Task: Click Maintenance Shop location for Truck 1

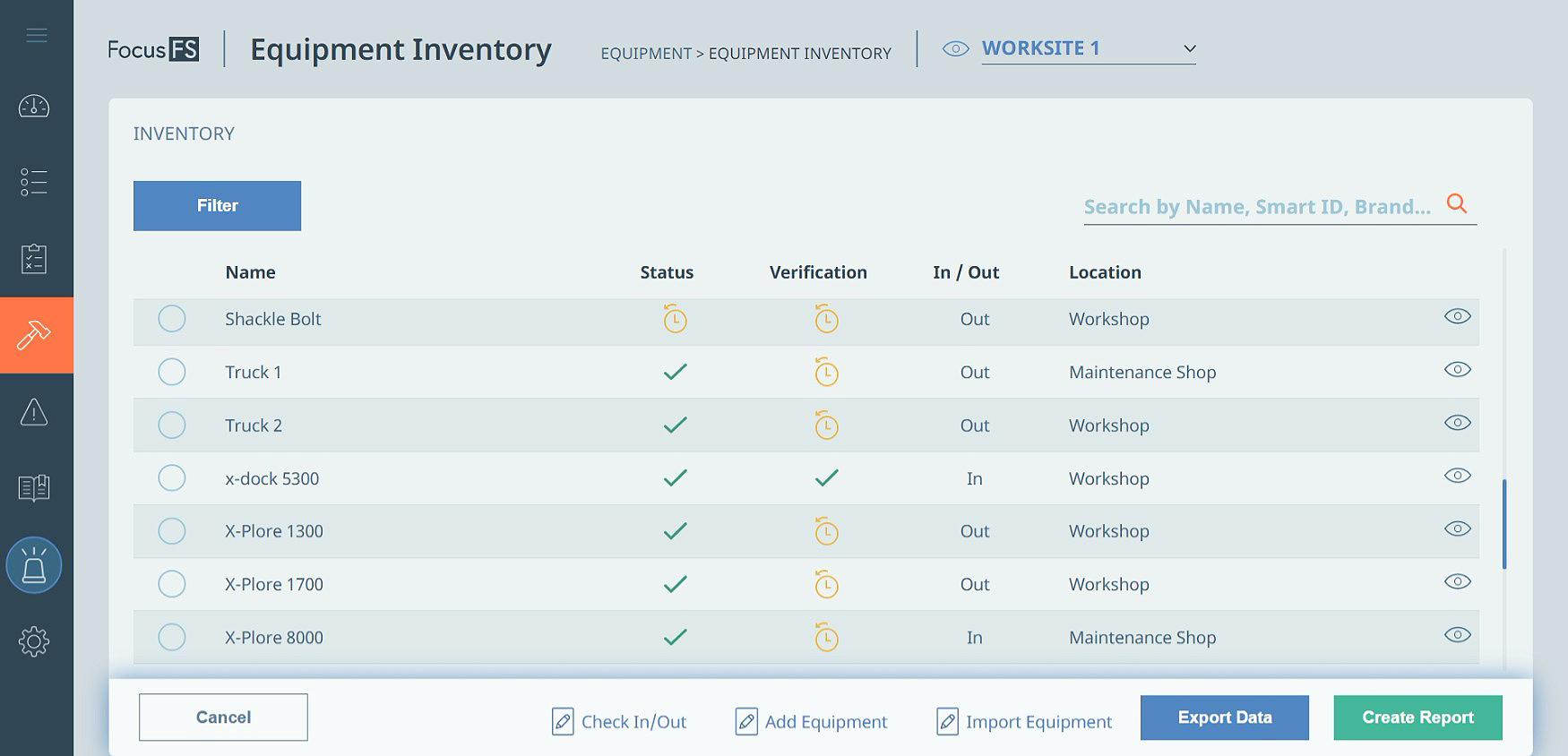Action: [1142, 372]
